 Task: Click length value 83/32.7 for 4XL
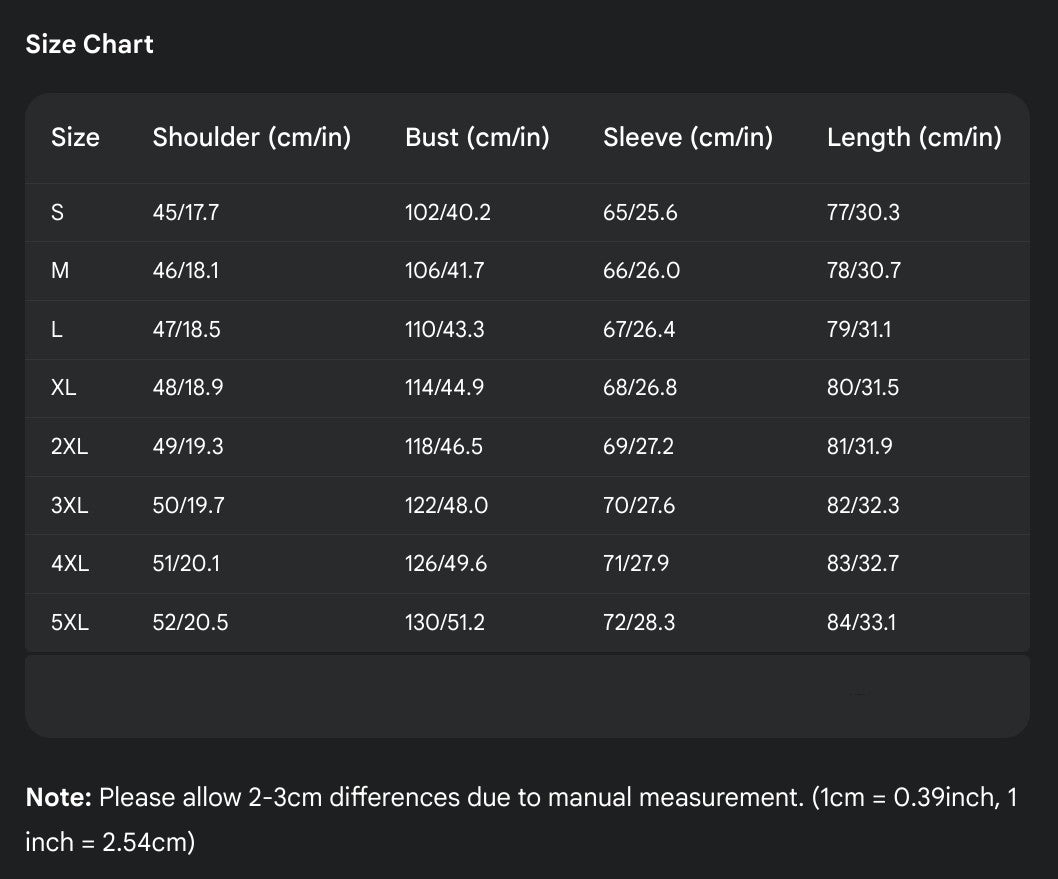862,563
